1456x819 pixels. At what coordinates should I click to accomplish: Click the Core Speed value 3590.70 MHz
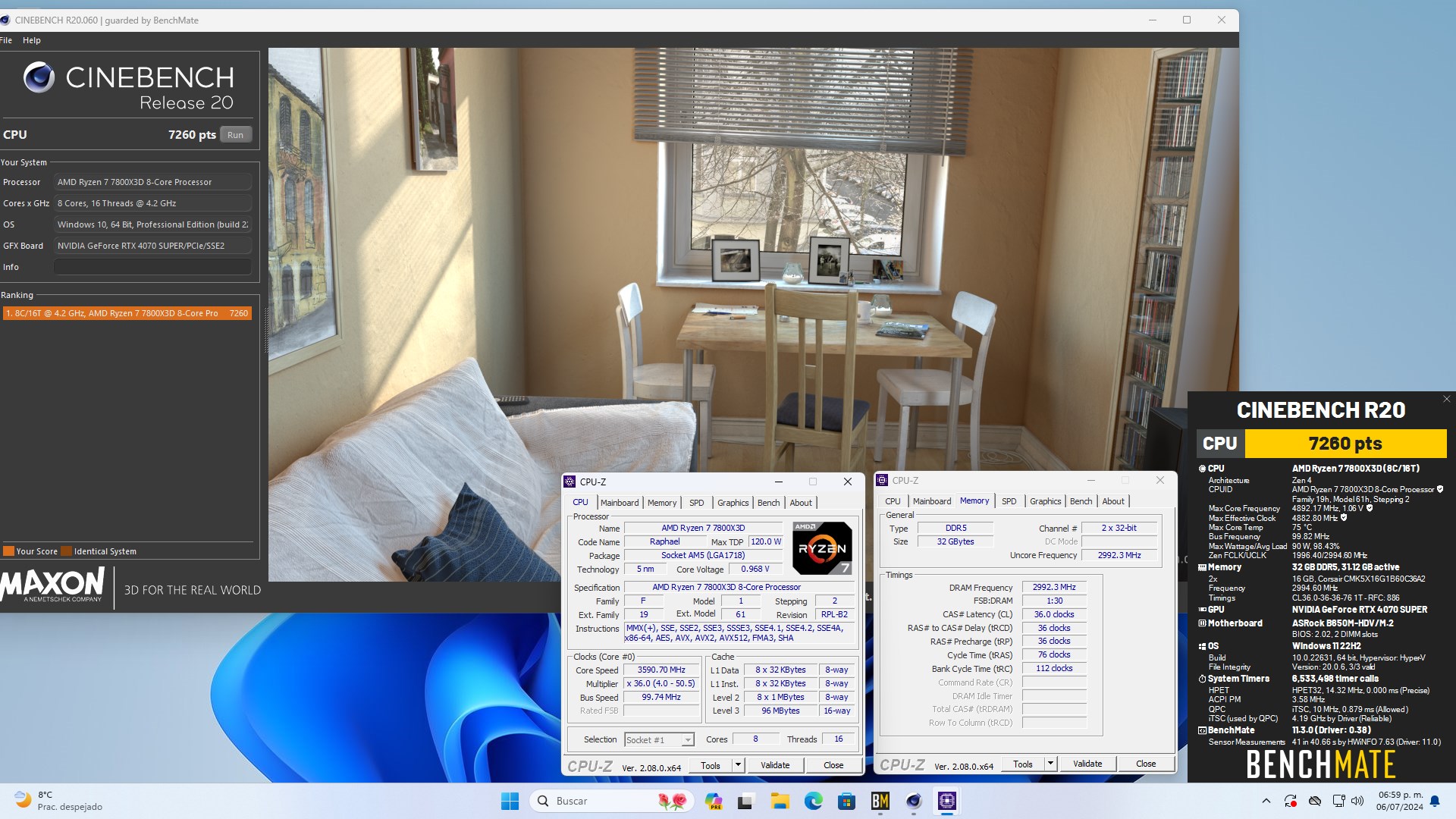pos(661,670)
